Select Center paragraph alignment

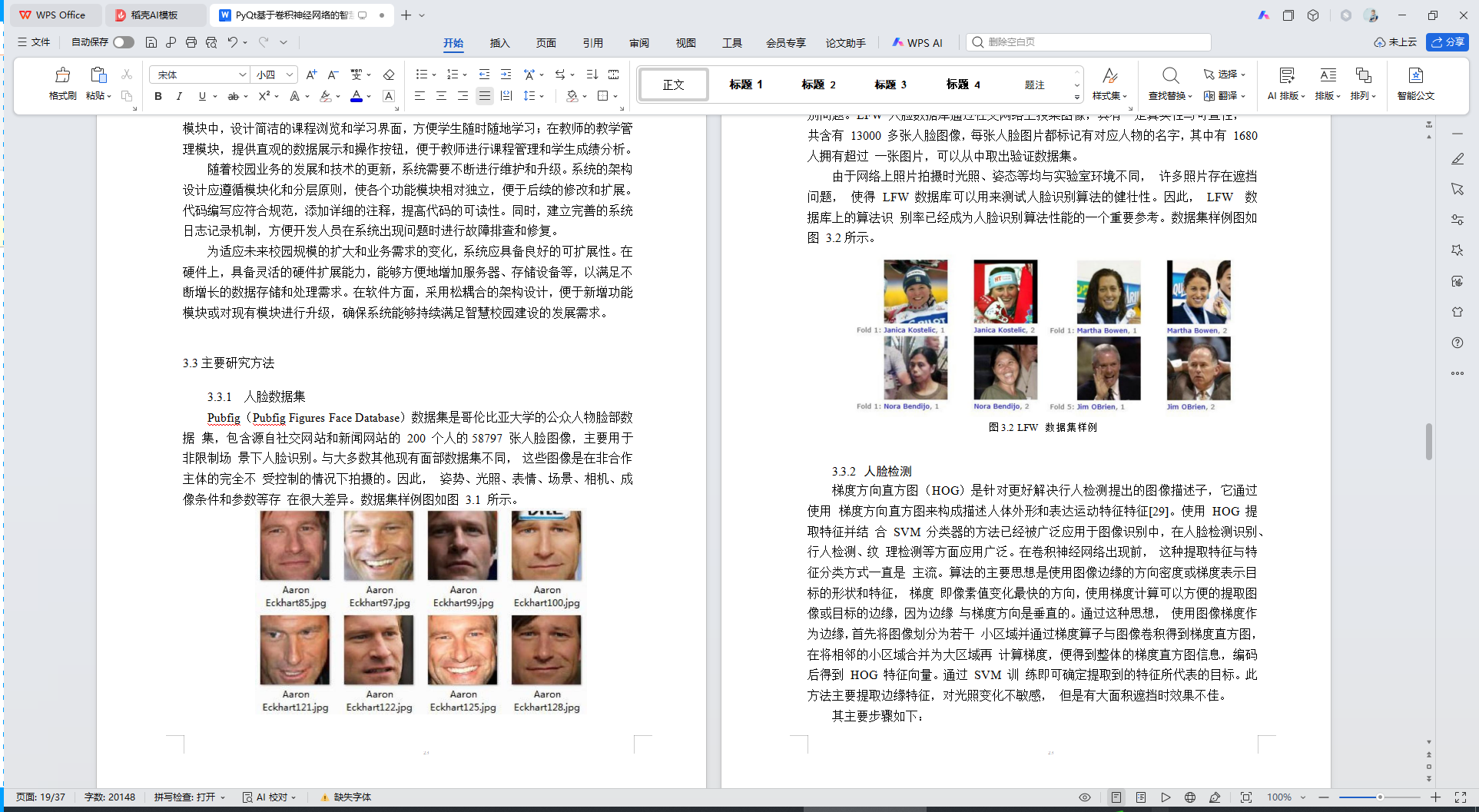tap(441, 96)
